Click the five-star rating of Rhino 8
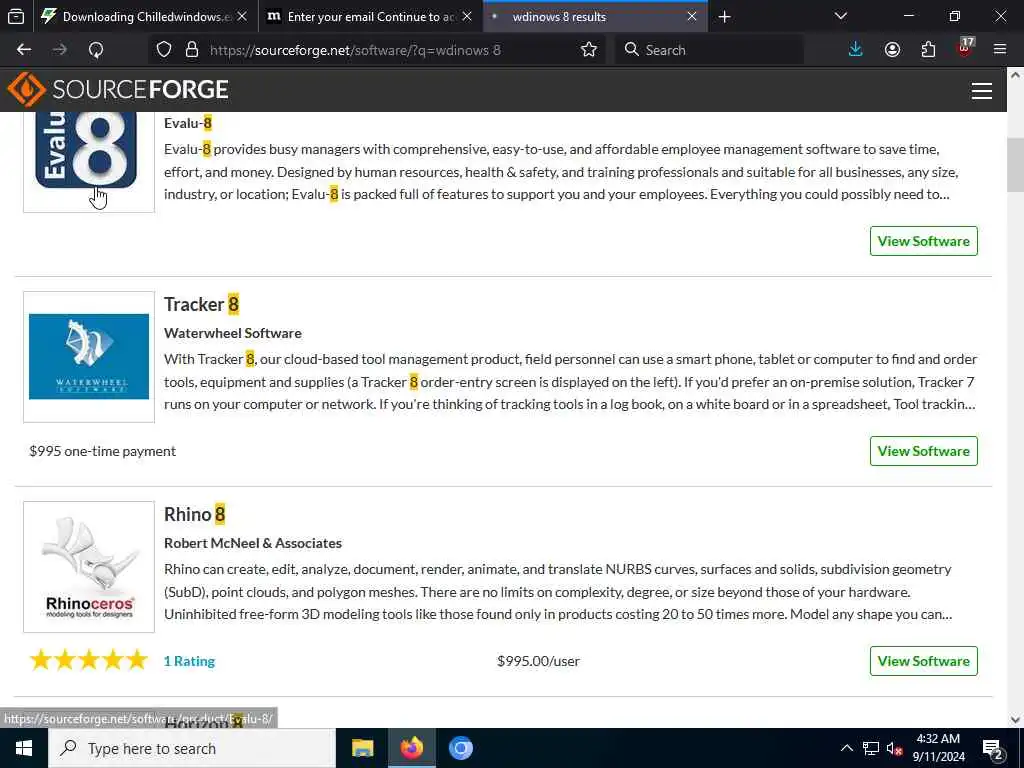This screenshot has height=768, width=1024. tap(89, 660)
